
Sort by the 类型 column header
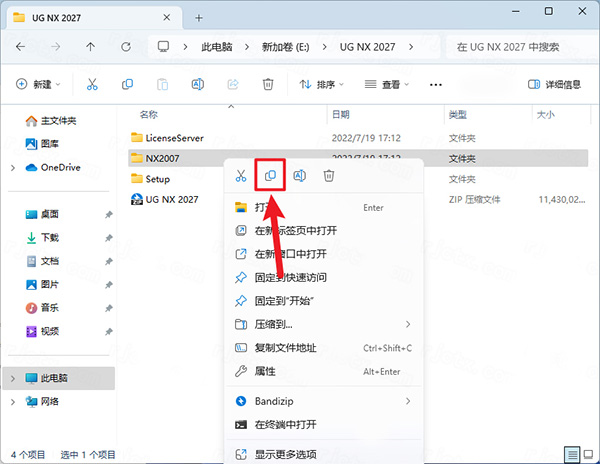click(458, 114)
